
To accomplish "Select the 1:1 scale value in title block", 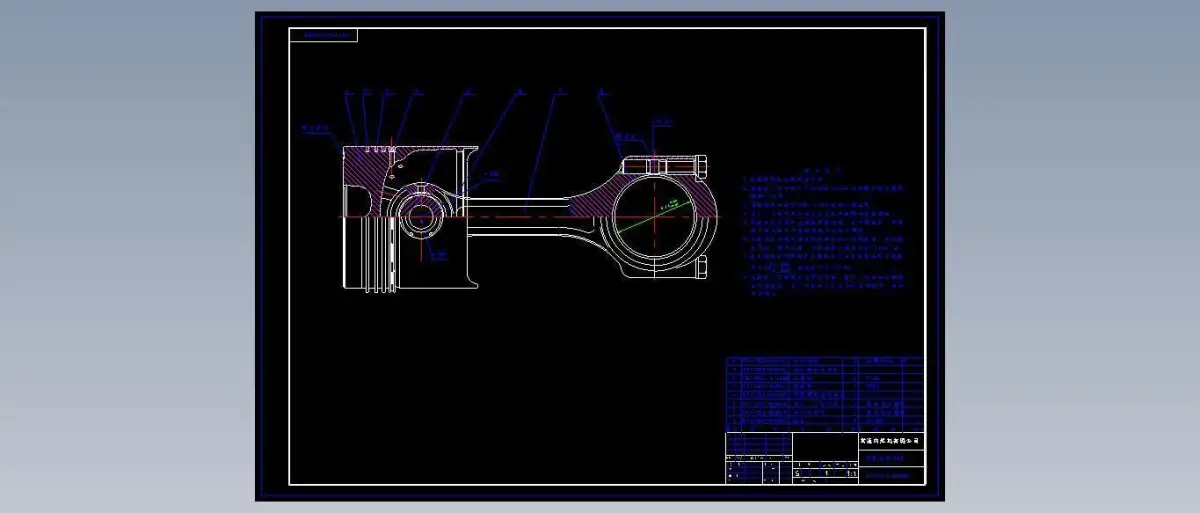I will pyautogui.click(x=852, y=474).
